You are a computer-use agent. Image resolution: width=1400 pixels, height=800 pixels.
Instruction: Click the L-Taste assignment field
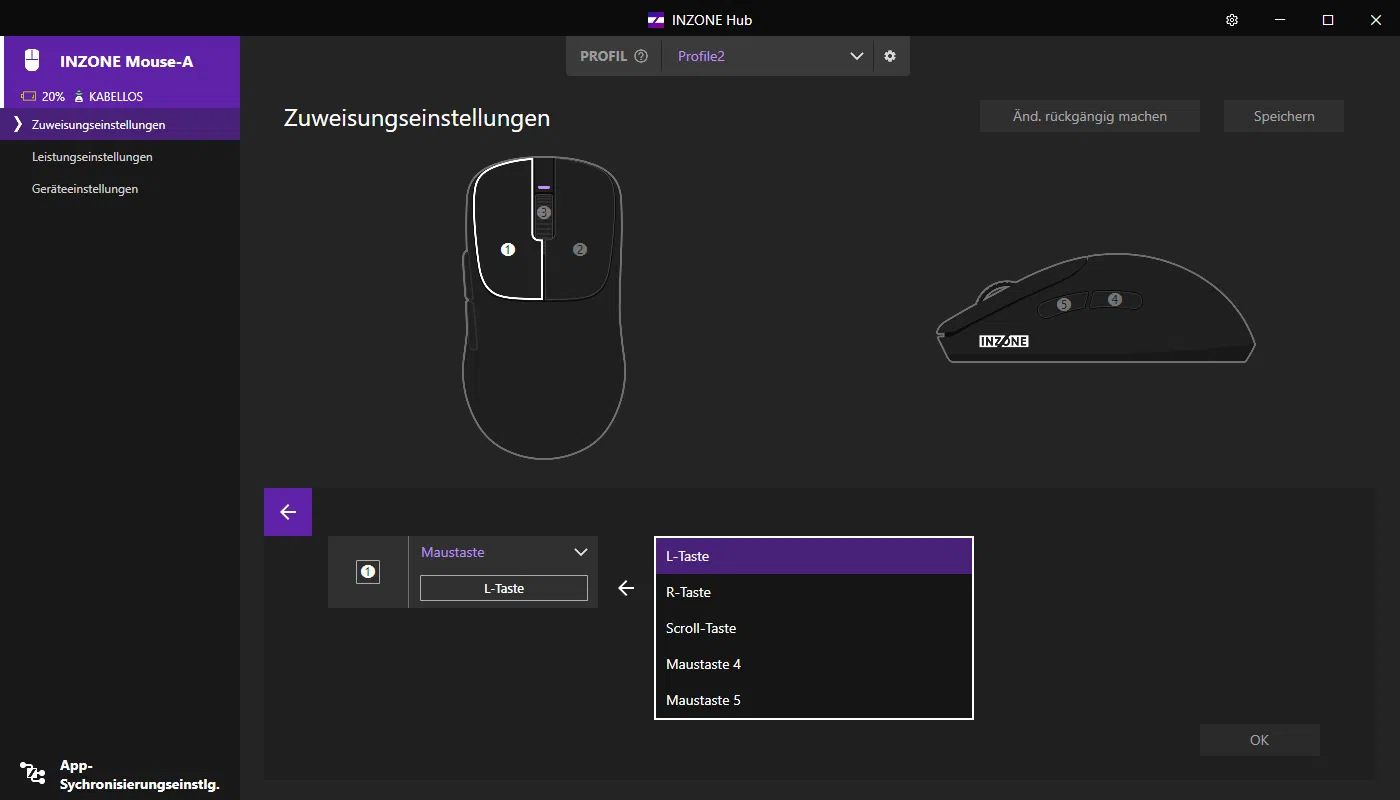pos(504,588)
